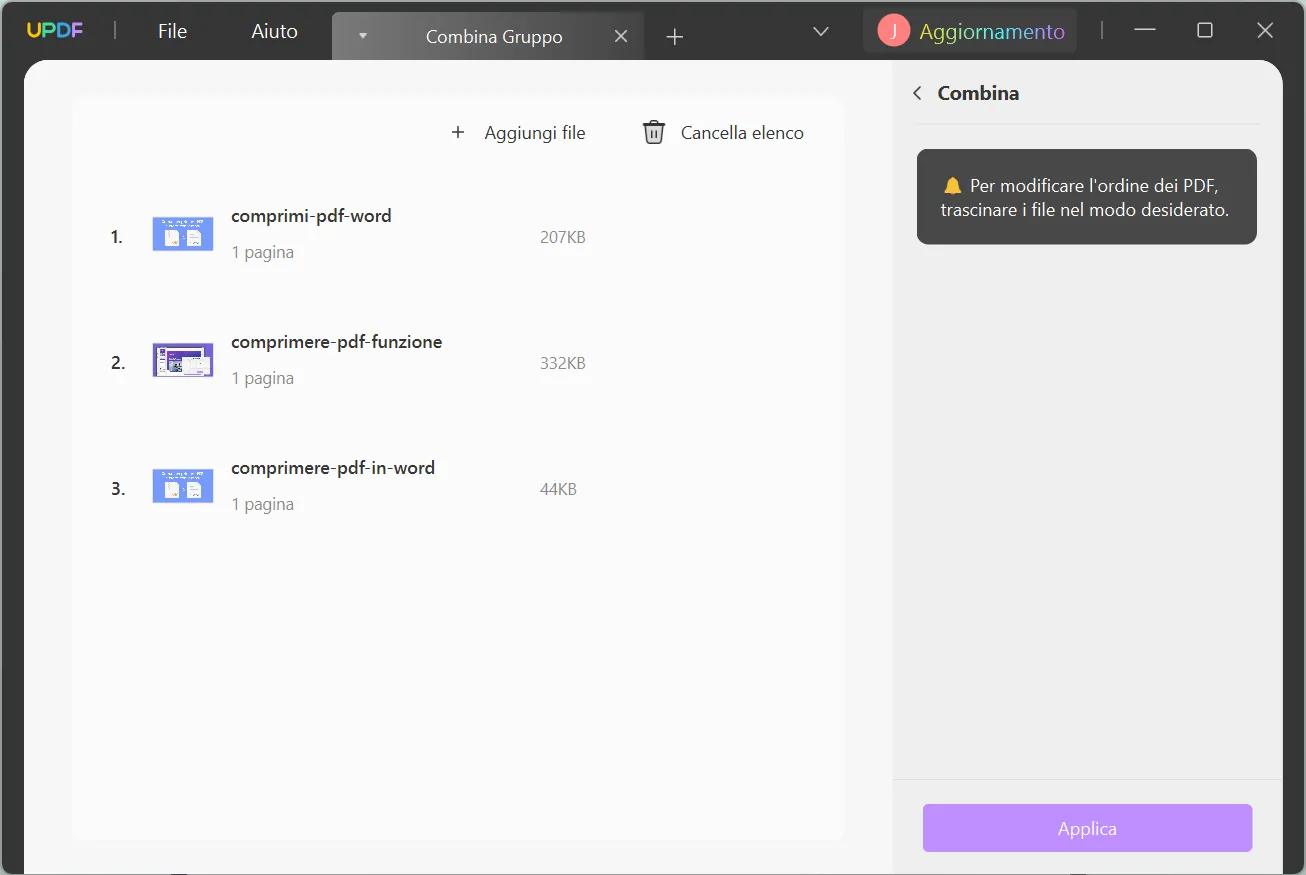Image resolution: width=1306 pixels, height=875 pixels.
Task: Click the comprimere-pdf-funzione thumbnail icon
Action: tap(182, 360)
